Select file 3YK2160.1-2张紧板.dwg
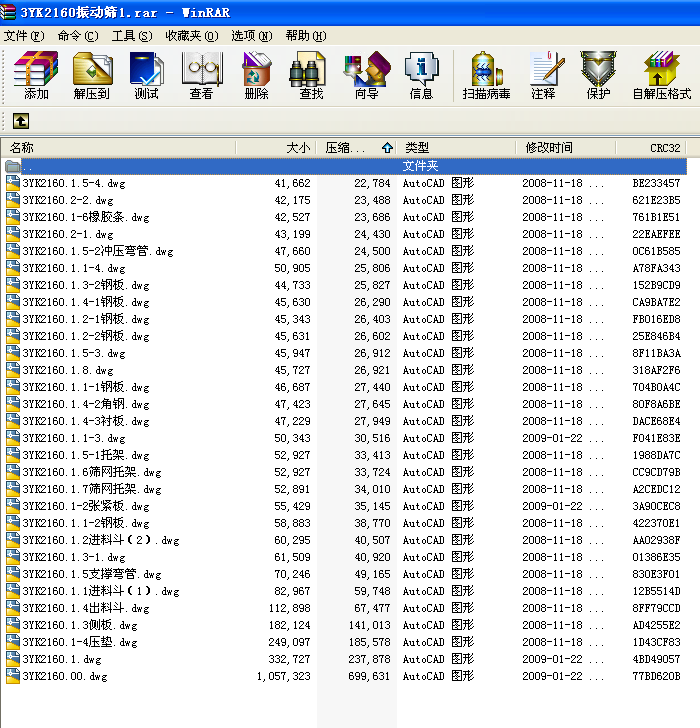 tap(86, 506)
